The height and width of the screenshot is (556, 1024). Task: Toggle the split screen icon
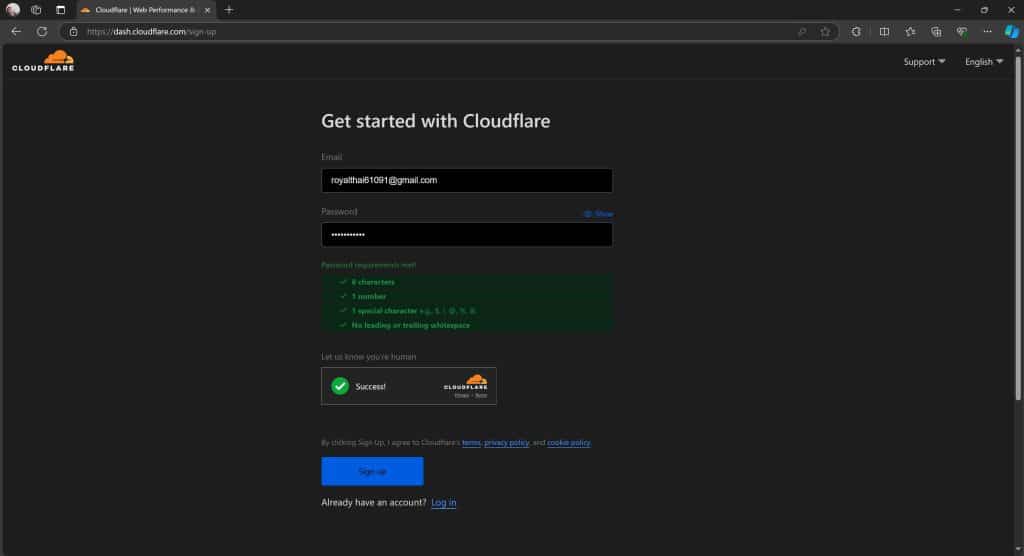(x=884, y=31)
